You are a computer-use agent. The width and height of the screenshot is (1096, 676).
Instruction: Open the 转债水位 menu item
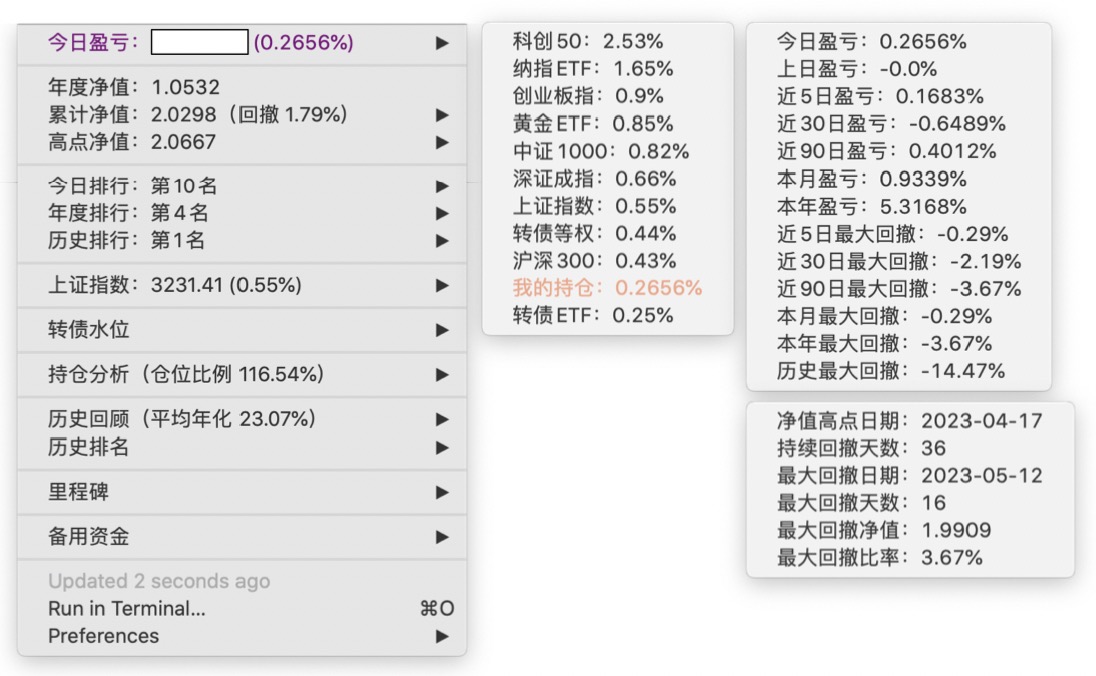click(89, 330)
